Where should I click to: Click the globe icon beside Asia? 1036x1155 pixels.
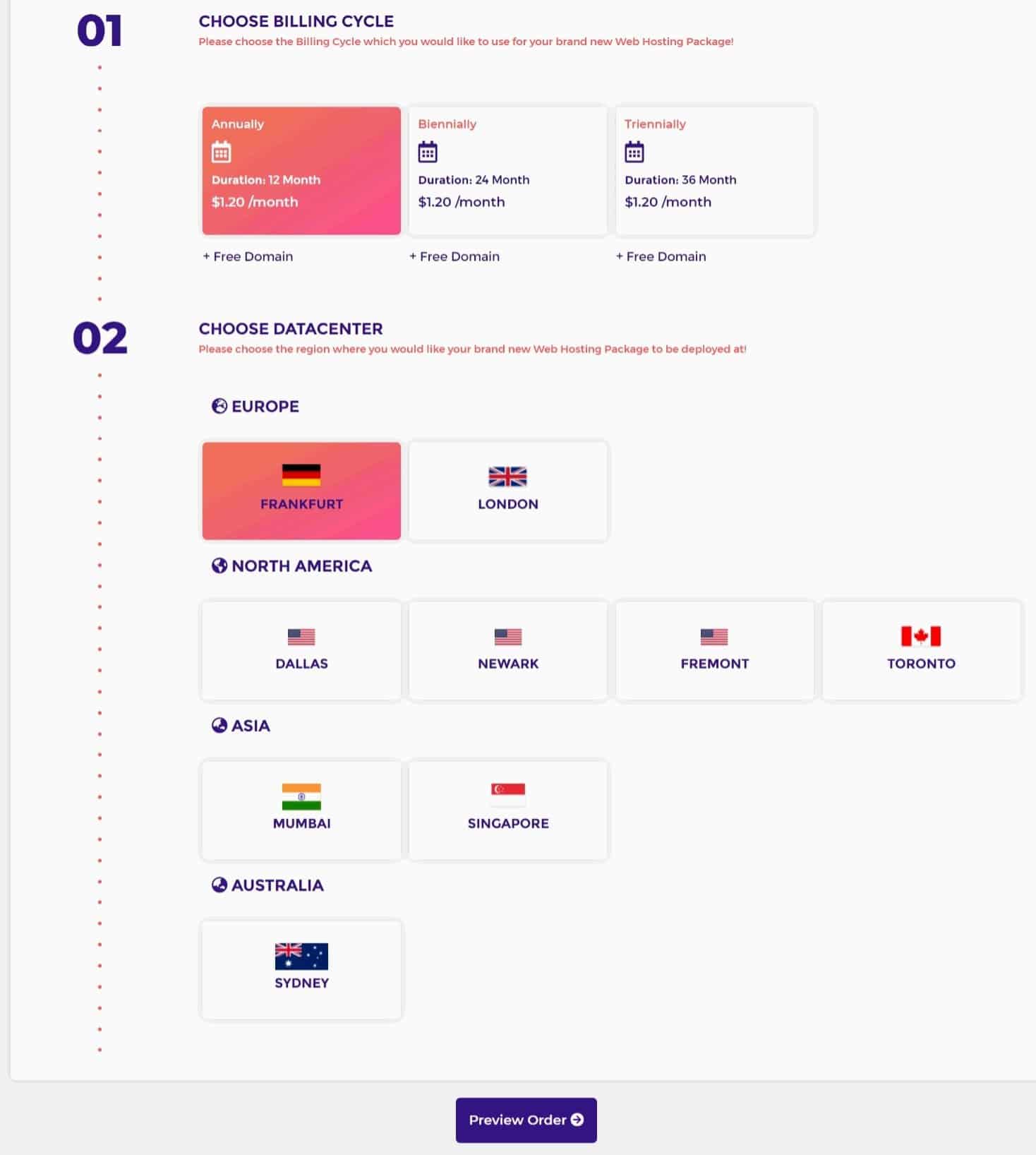click(x=219, y=725)
